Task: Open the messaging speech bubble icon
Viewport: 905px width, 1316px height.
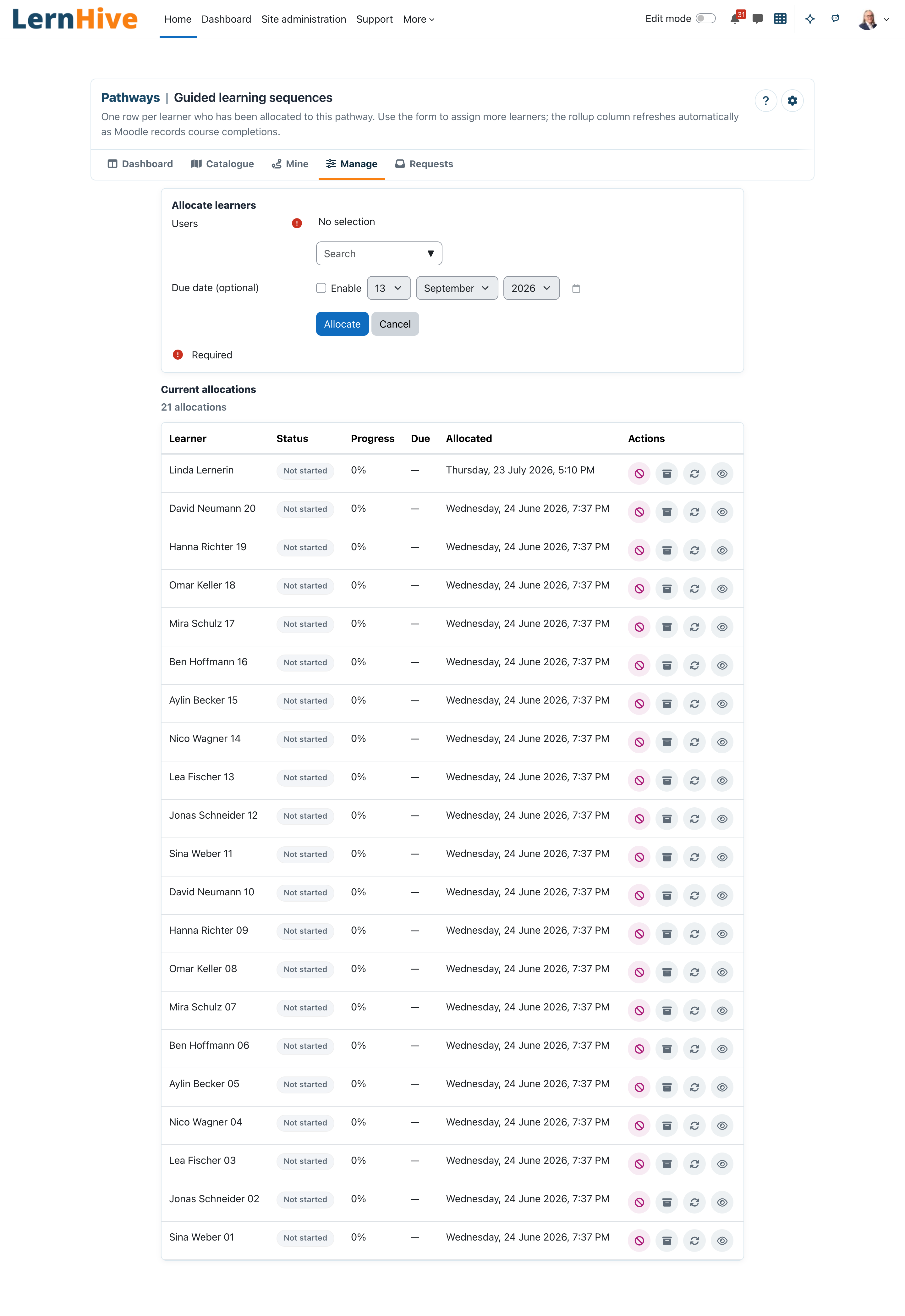Action: coord(757,19)
